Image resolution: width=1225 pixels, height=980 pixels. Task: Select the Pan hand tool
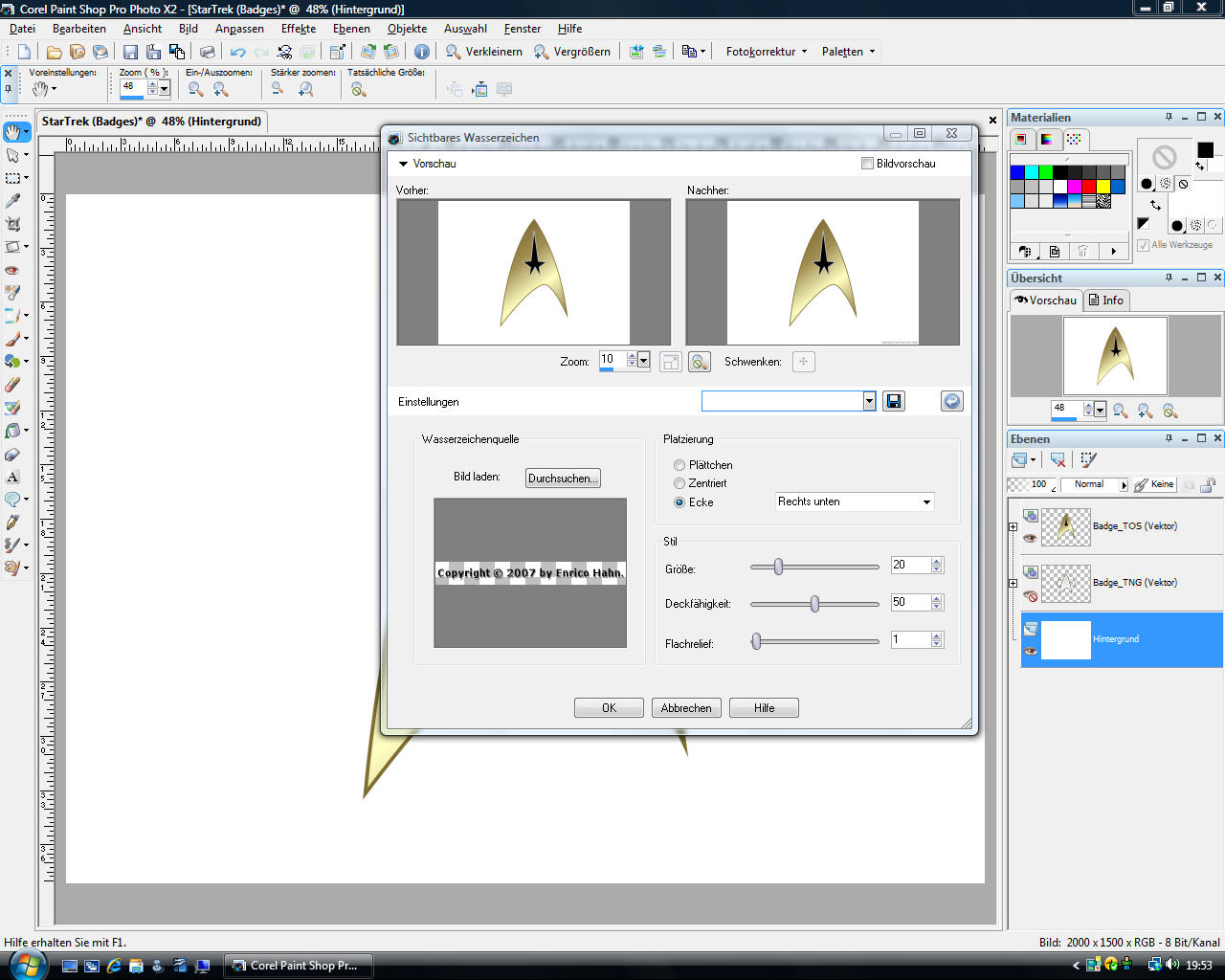point(12,132)
